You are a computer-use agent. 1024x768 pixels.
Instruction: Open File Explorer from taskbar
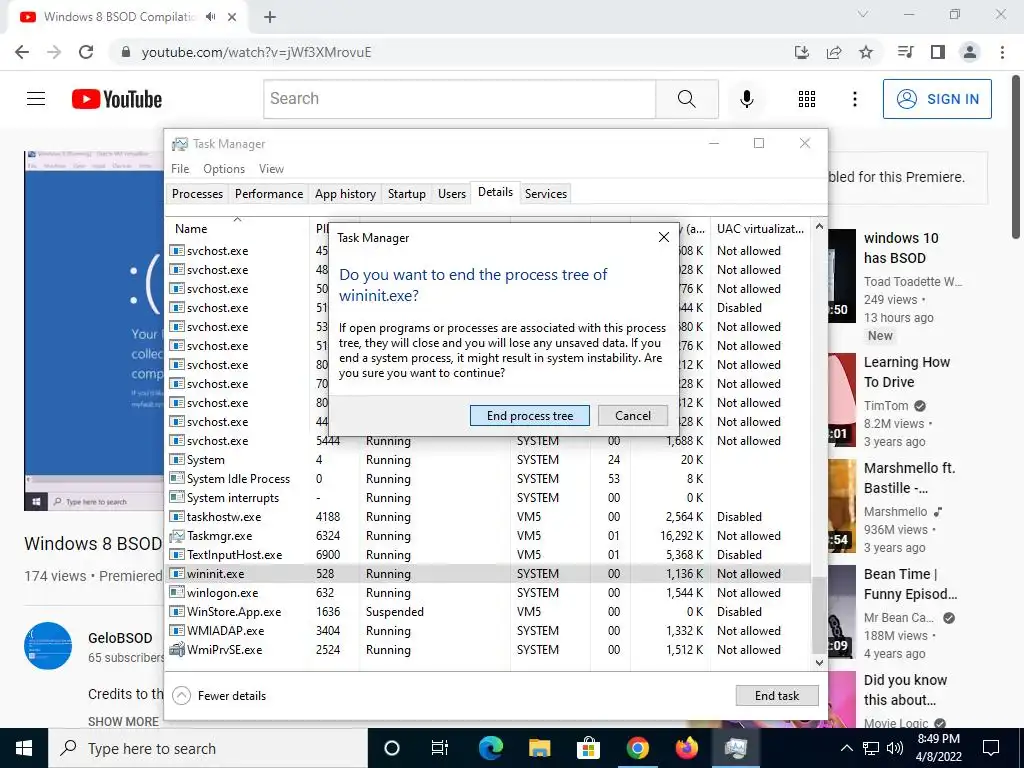pos(539,748)
